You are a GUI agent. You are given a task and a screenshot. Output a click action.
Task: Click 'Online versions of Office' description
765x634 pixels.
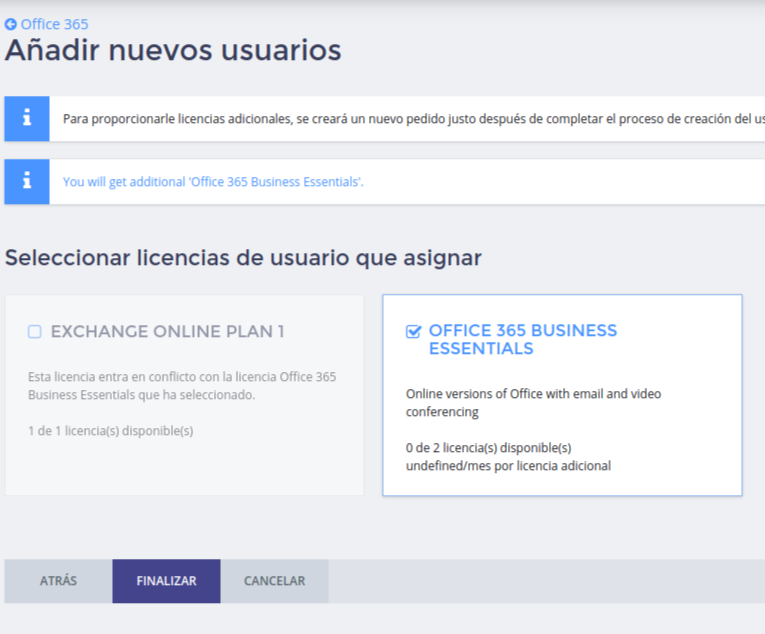click(x=533, y=403)
